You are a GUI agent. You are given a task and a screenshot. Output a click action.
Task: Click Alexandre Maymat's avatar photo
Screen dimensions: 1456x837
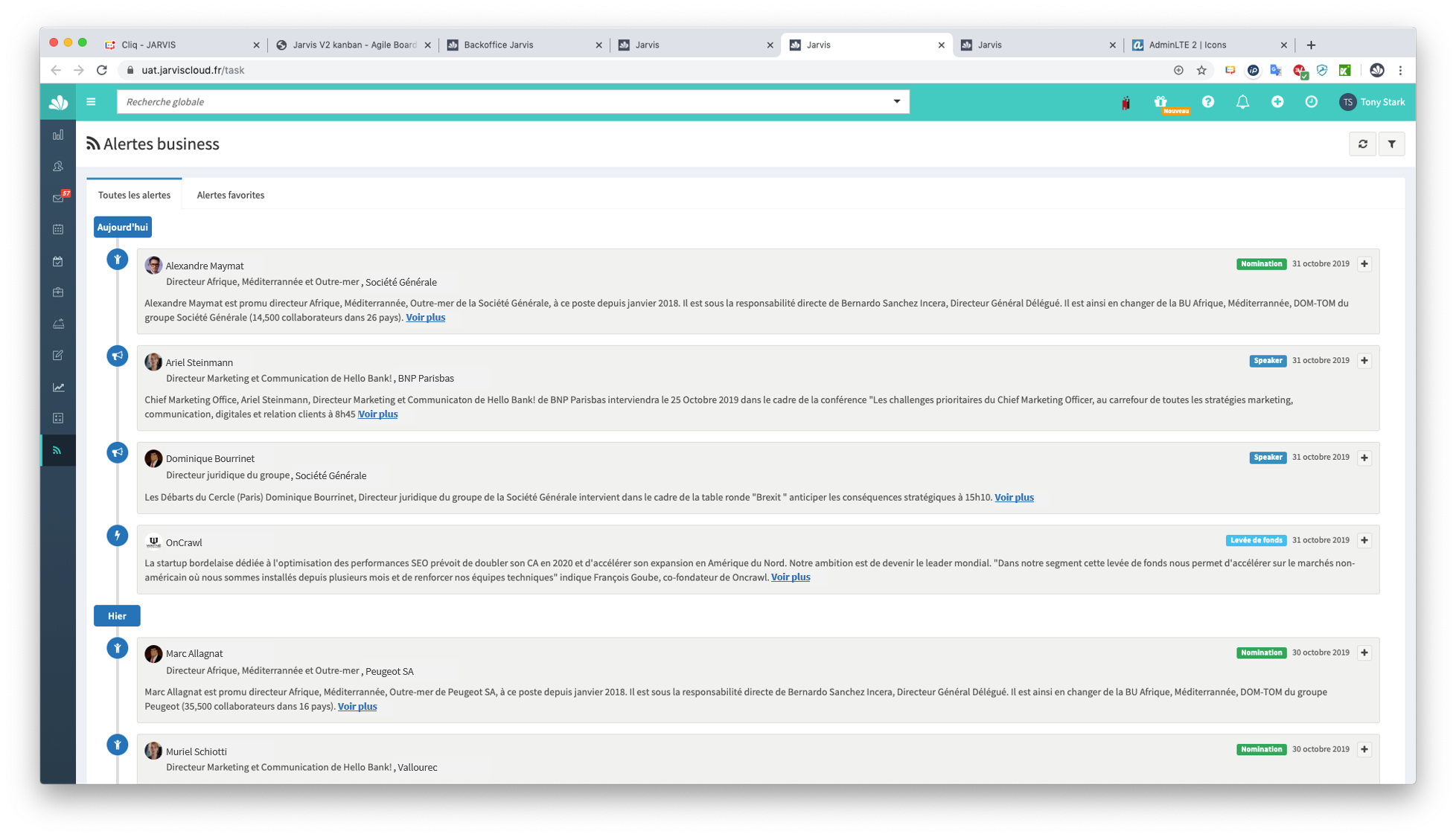coord(153,266)
